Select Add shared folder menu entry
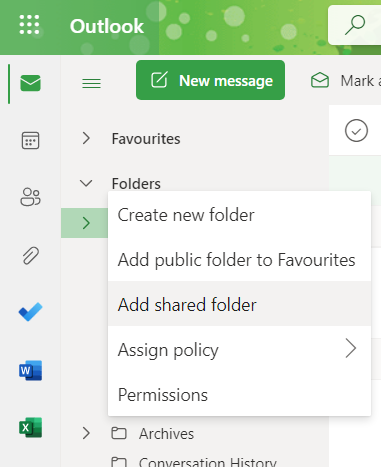Image resolution: width=381 pixels, height=467 pixels. (x=239, y=304)
